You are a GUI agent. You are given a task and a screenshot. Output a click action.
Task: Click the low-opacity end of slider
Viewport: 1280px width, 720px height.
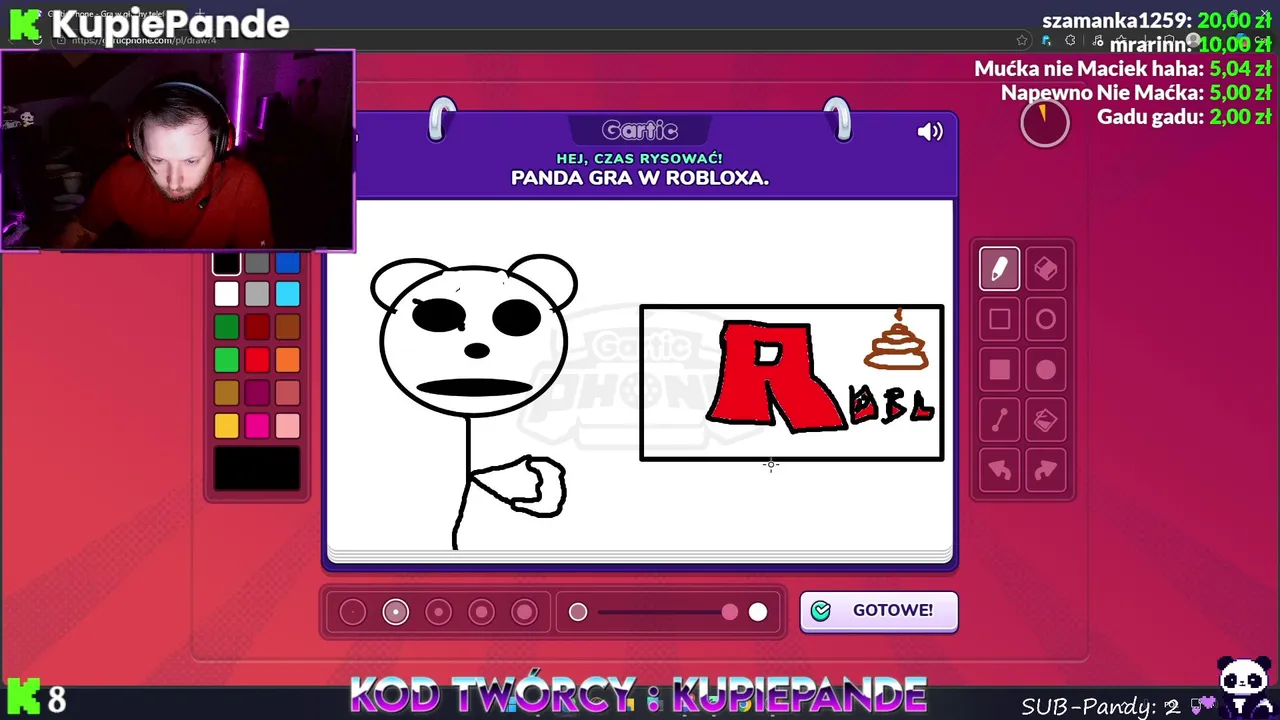(578, 612)
